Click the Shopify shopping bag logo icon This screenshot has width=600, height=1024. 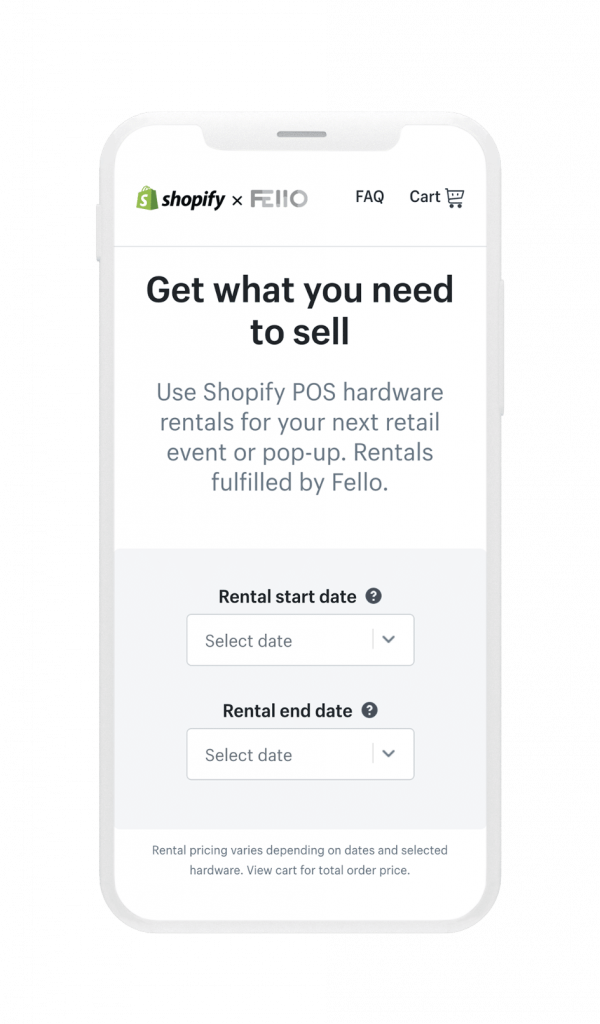(x=146, y=198)
